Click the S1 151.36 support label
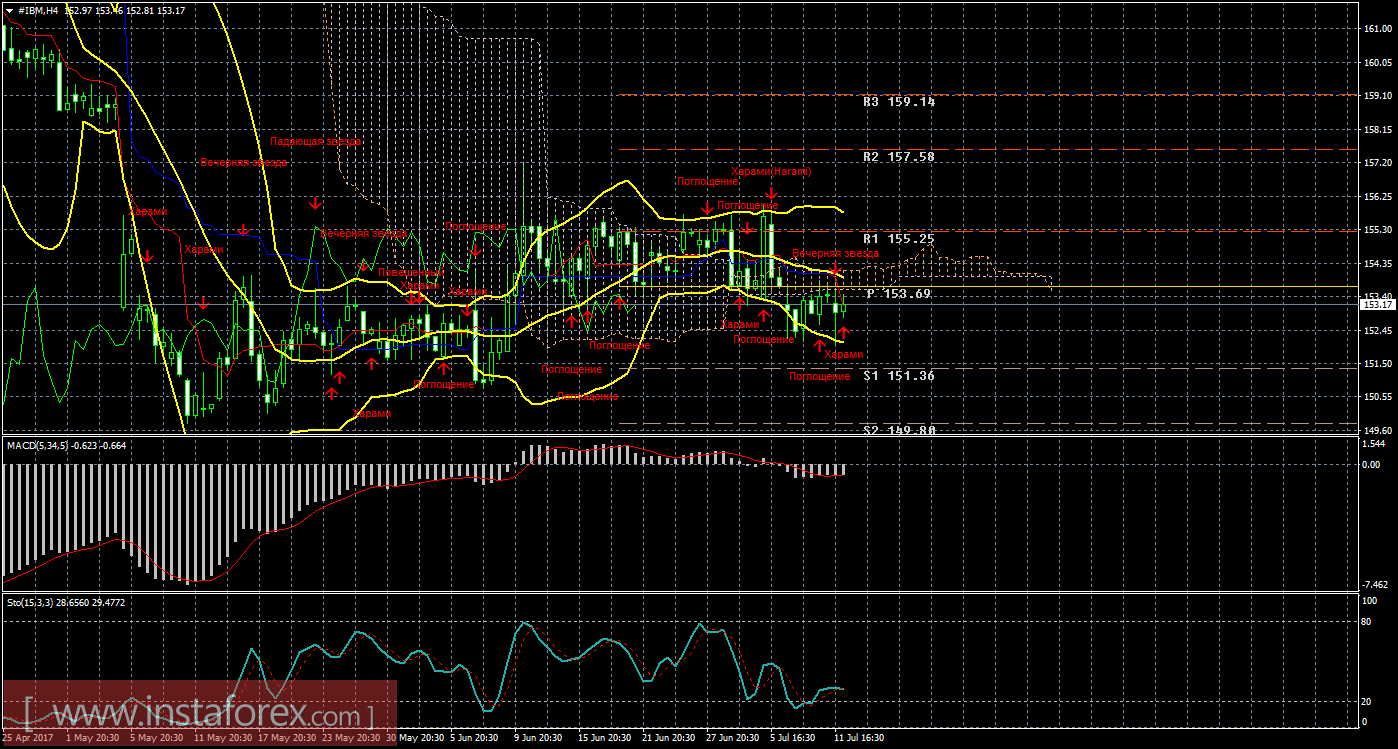This screenshot has height=749, width=1398. pos(899,375)
